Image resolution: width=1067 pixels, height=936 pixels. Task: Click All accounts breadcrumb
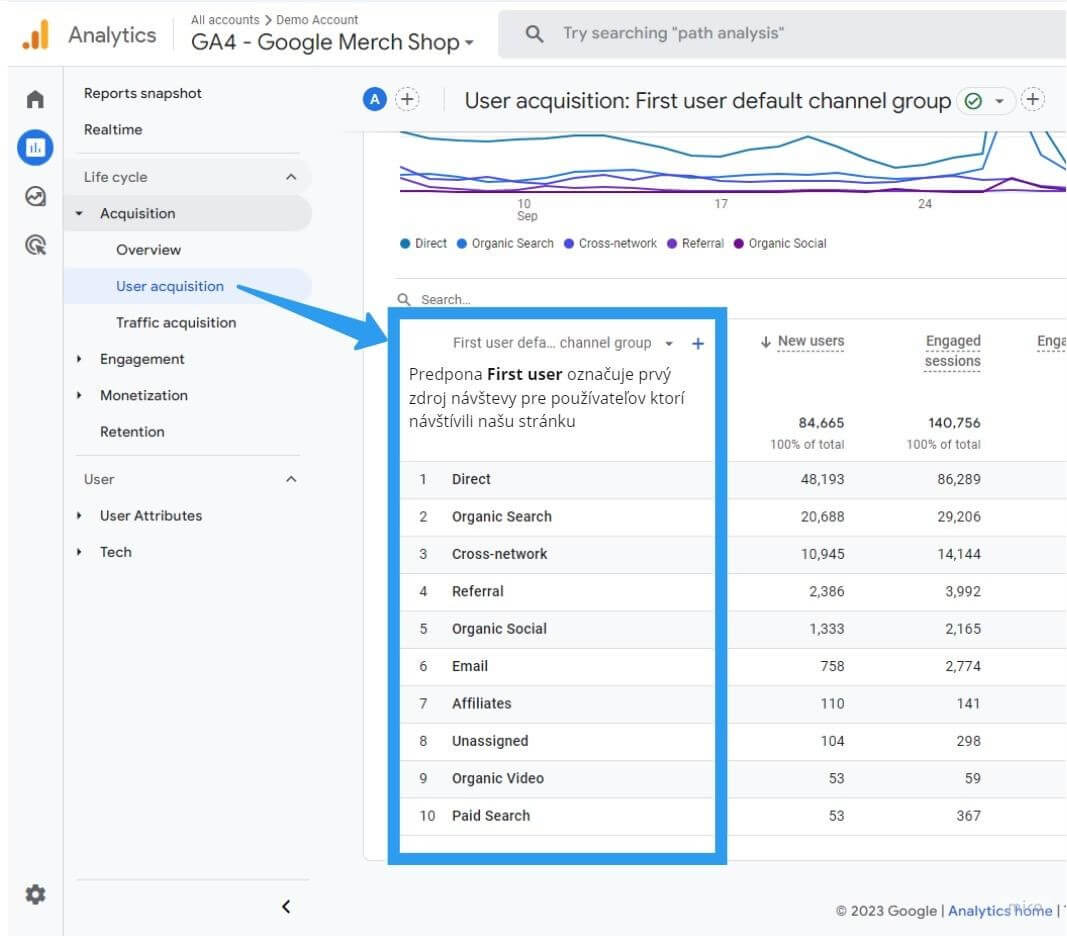click(225, 20)
